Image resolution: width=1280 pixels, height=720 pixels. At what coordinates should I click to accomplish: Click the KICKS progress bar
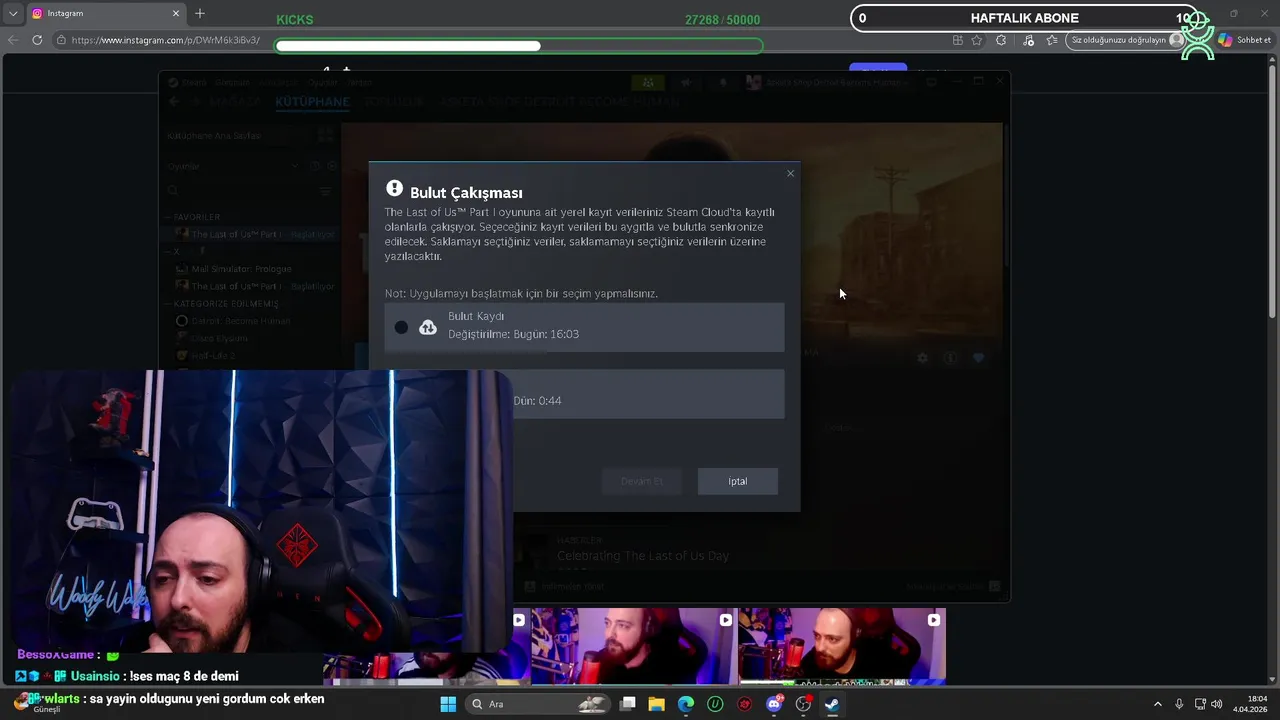pos(518,46)
